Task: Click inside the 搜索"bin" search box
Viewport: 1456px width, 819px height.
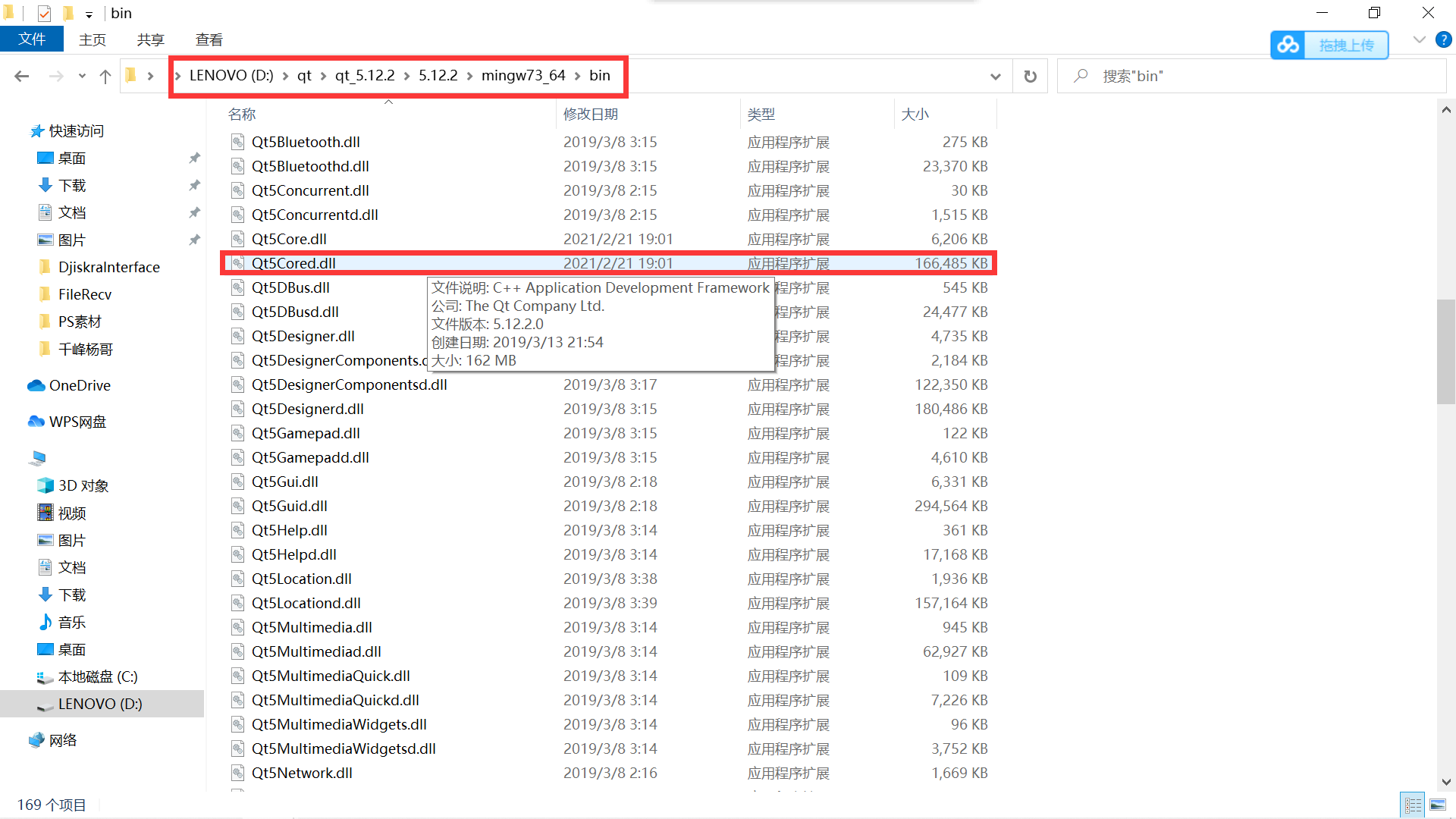Action: pos(1213,76)
